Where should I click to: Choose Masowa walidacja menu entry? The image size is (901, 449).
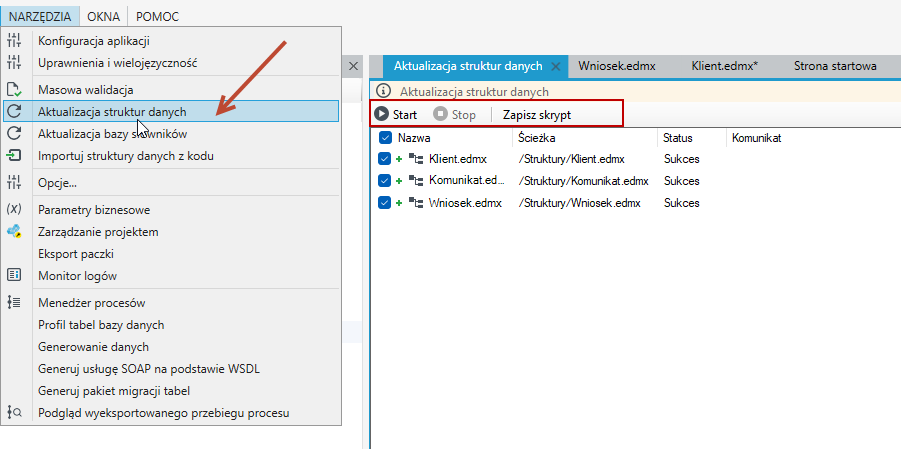pyautogui.click(x=171, y=90)
